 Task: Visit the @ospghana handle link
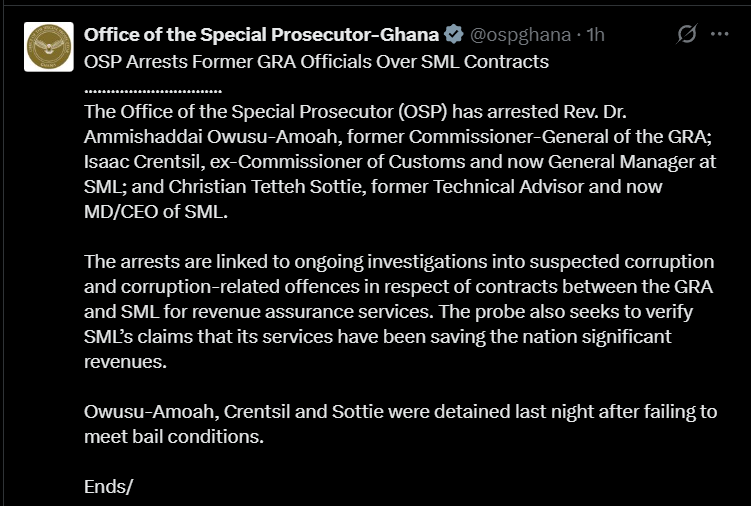[521, 34]
